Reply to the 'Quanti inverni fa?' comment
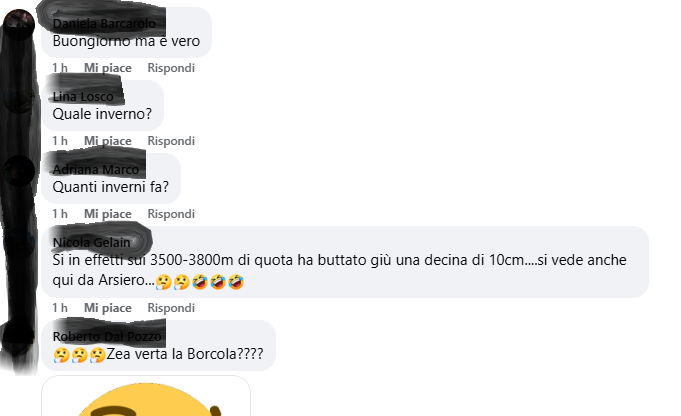The height and width of the screenshot is (416, 681). (x=171, y=214)
